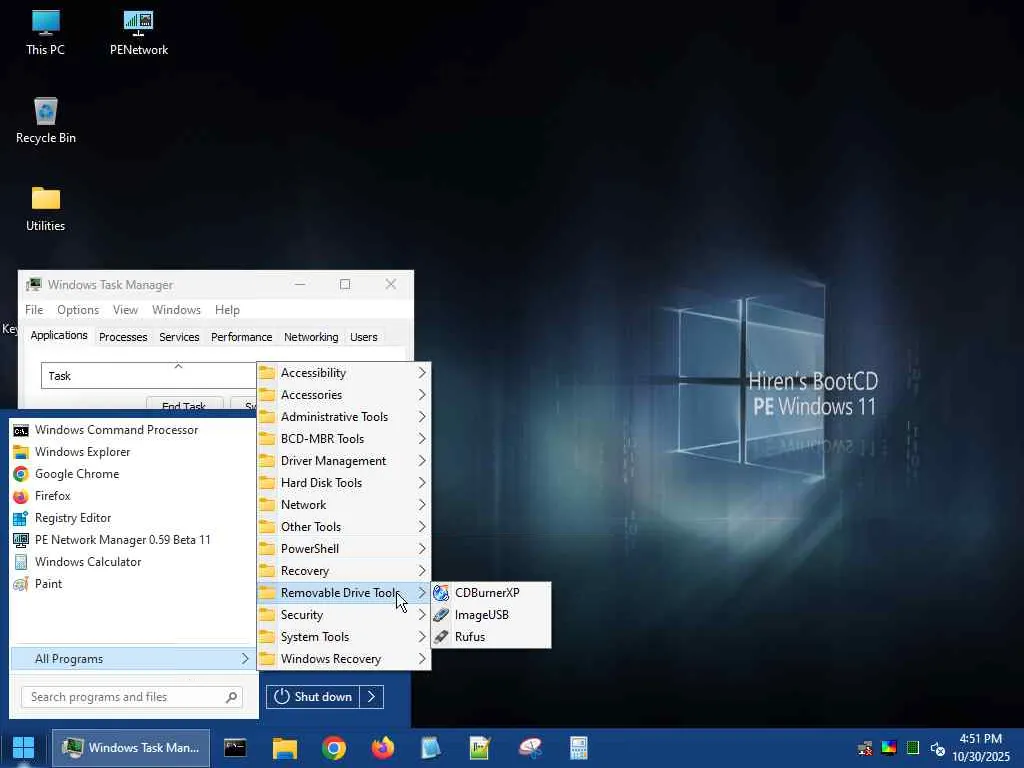1024x768 pixels.
Task: Expand the System Tools folder
Action: click(x=344, y=637)
